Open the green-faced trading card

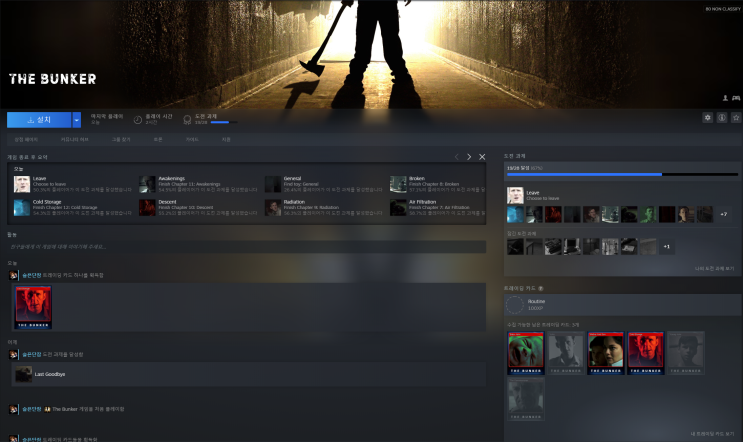point(526,353)
